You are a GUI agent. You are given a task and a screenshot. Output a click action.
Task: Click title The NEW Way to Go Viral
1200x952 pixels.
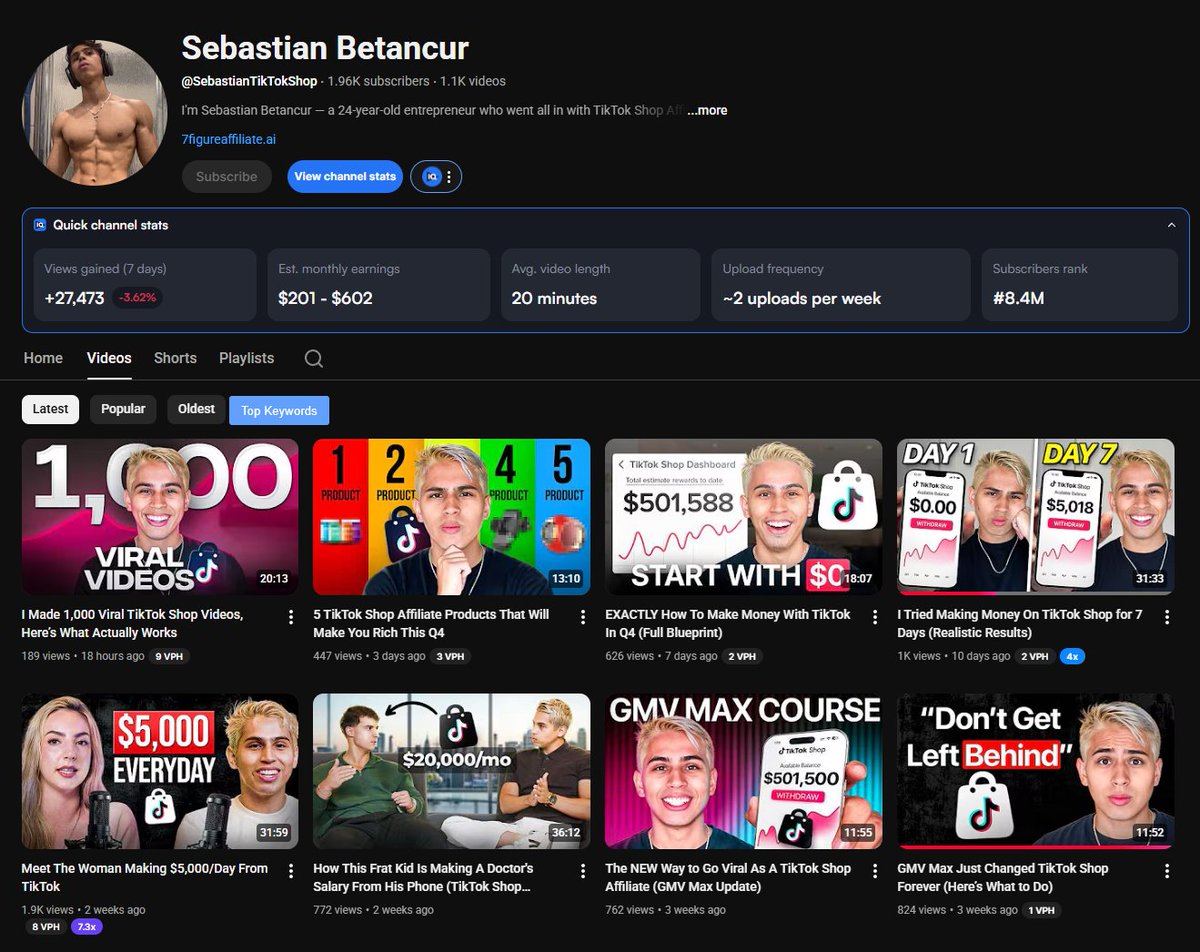728,877
